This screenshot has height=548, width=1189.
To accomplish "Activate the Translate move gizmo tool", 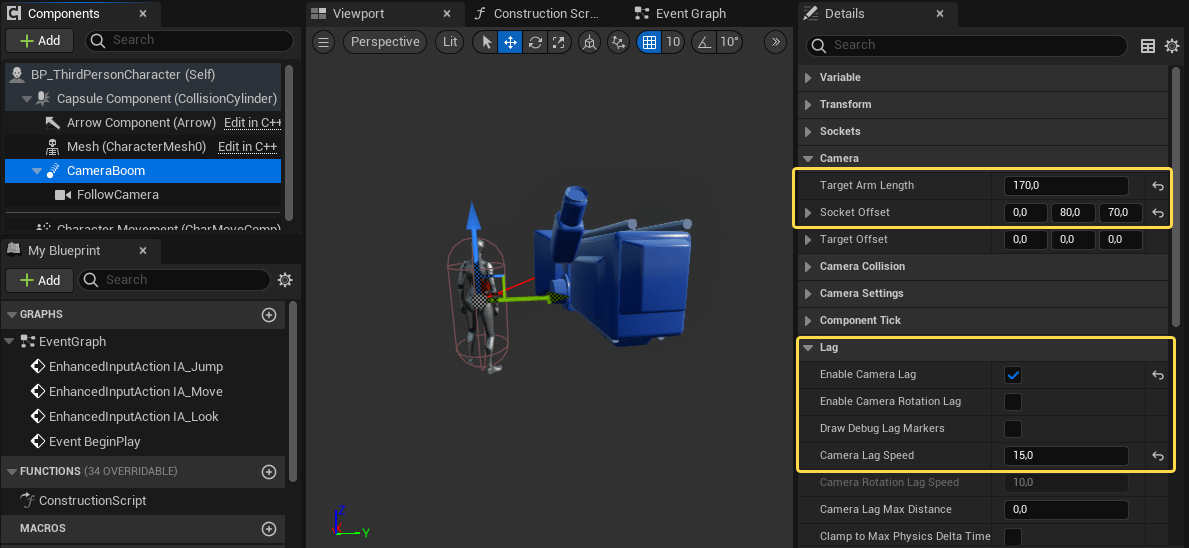I will tap(510, 42).
